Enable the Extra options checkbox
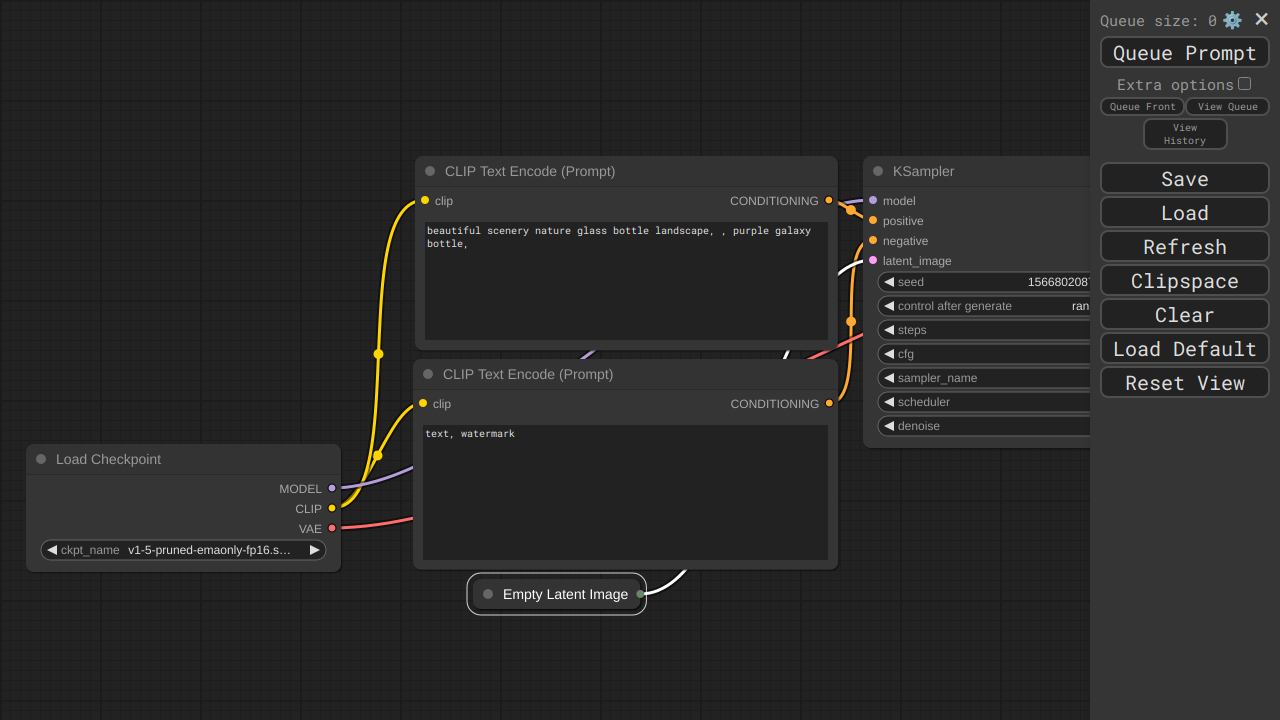The height and width of the screenshot is (720, 1280). click(x=1244, y=84)
